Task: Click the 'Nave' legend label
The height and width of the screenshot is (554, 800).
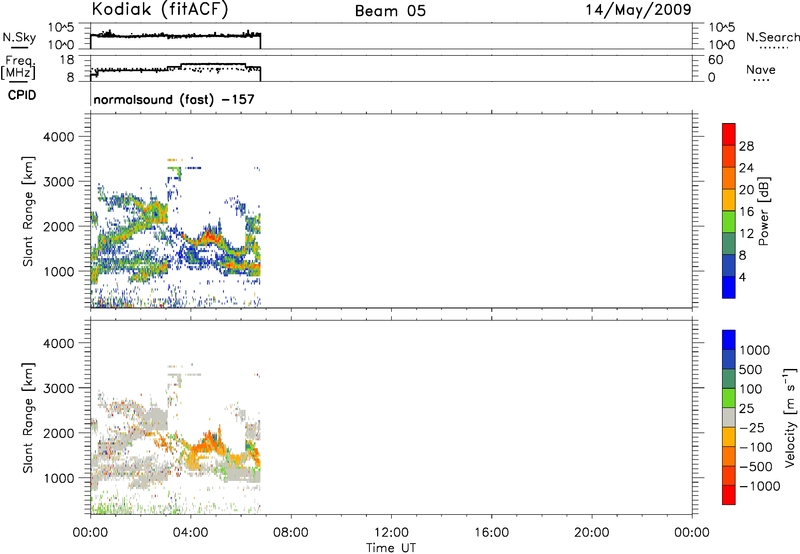Action: (761, 70)
